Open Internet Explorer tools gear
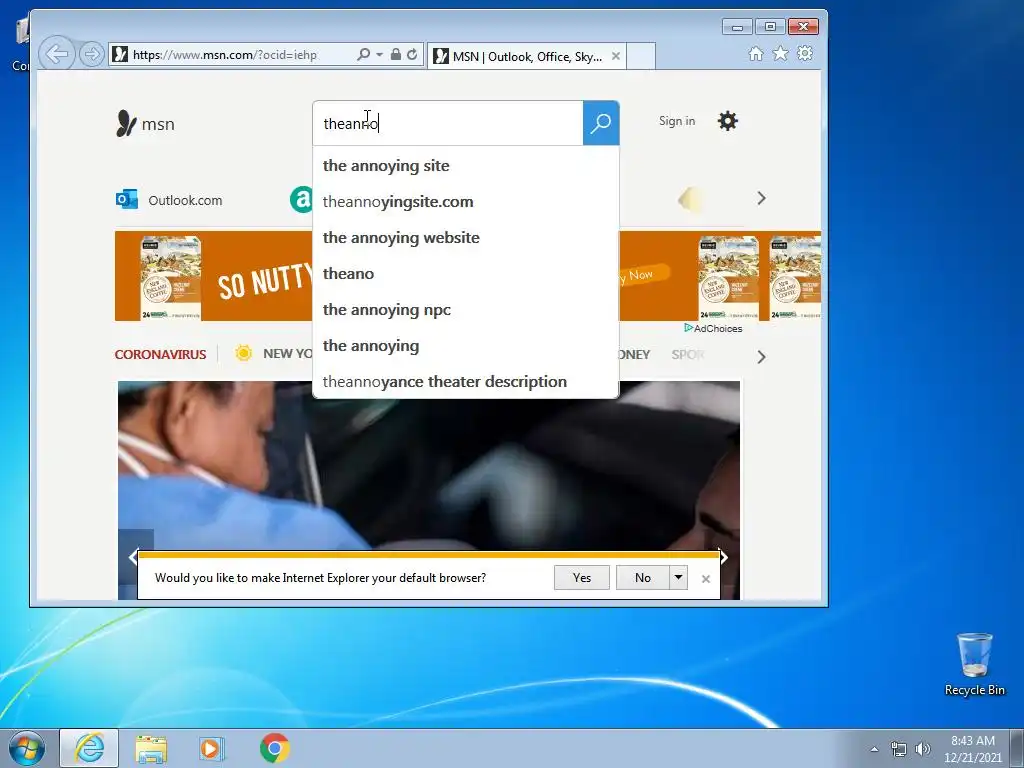 [x=805, y=54]
